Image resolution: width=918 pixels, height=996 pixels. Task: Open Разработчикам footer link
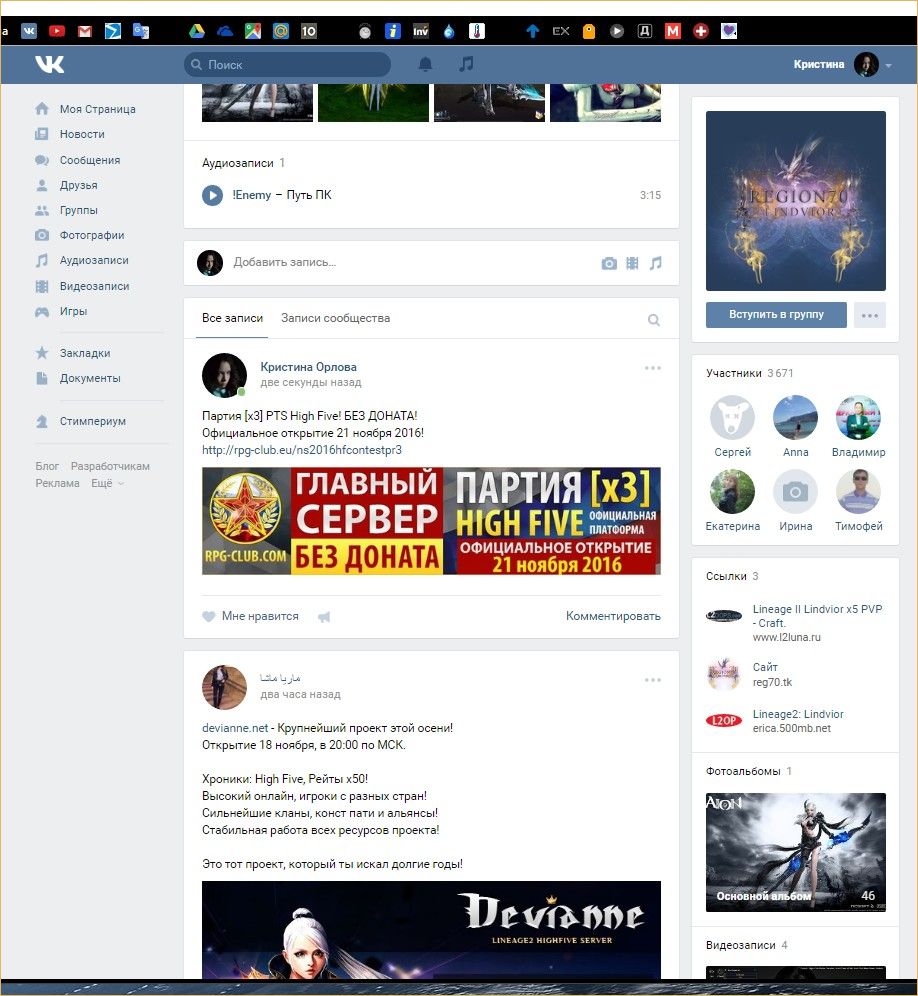(x=110, y=466)
